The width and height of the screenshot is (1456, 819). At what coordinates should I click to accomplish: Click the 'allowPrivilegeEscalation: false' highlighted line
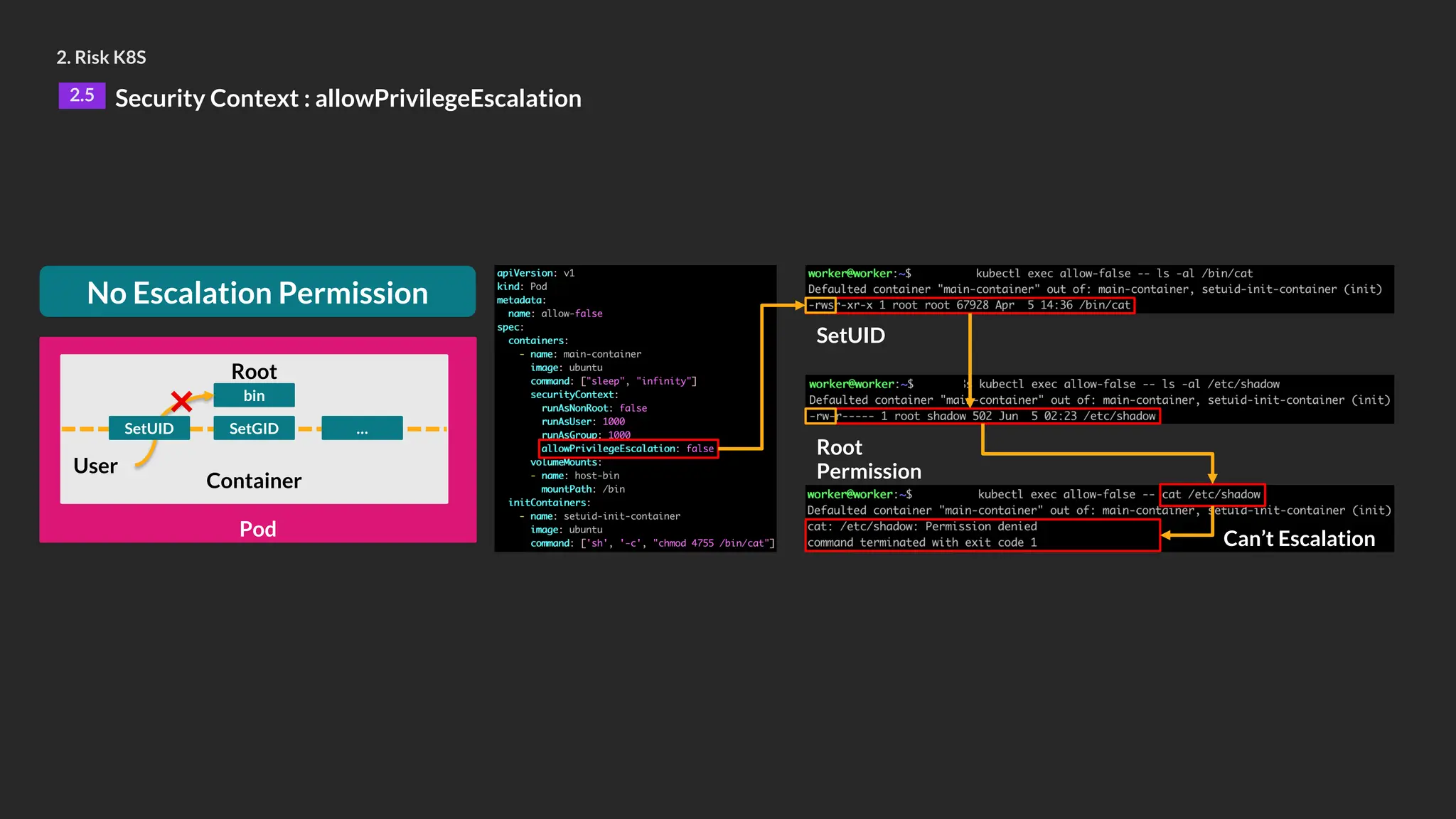(628, 449)
